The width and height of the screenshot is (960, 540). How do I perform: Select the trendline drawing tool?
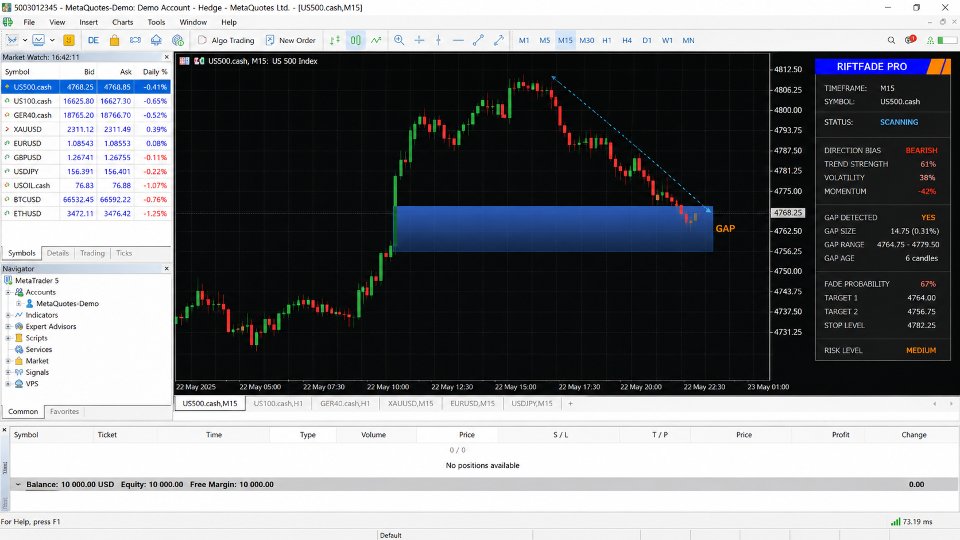(478, 40)
